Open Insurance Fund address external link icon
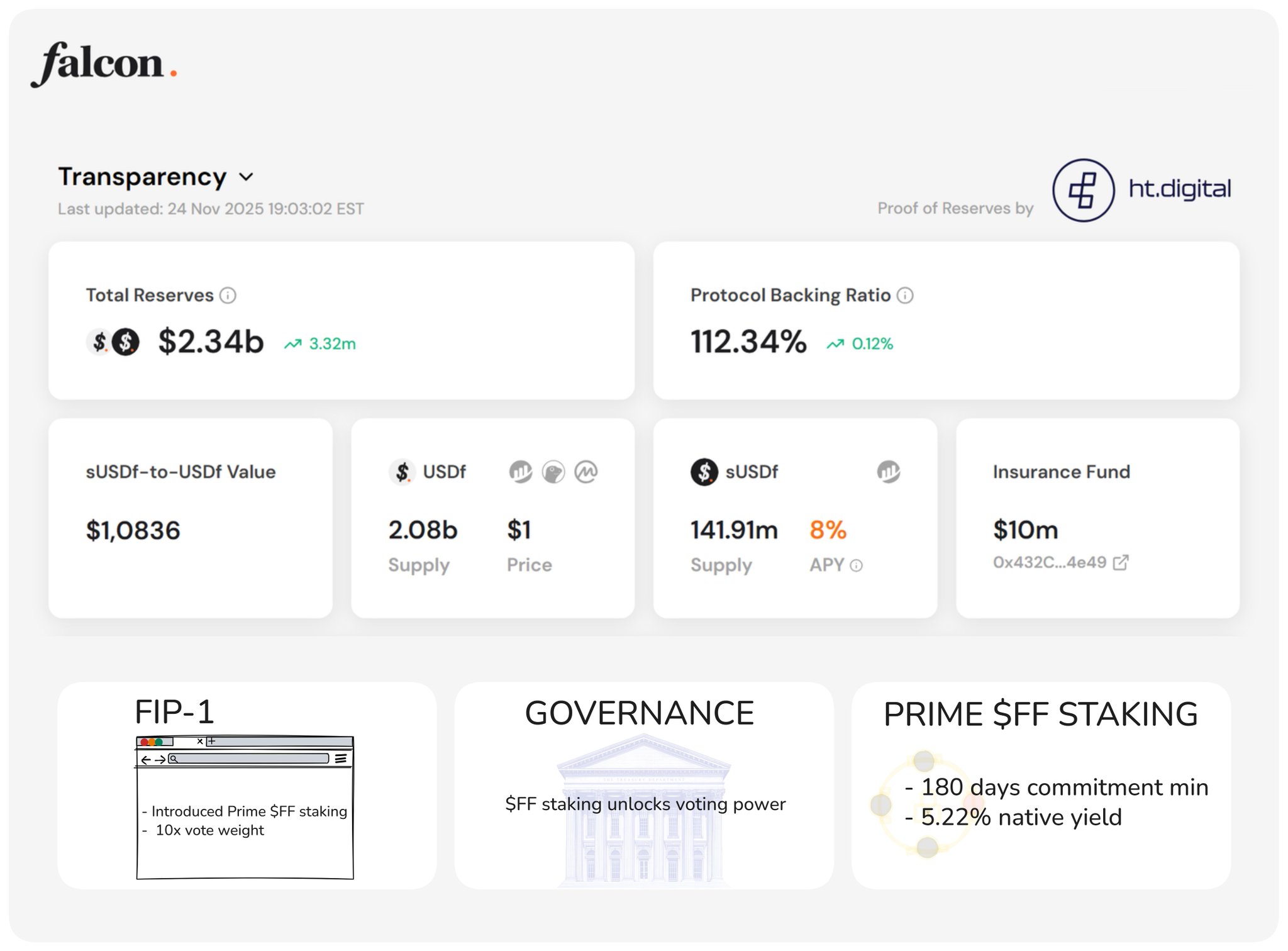Viewport: 1288px width, 951px height. point(1121,562)
